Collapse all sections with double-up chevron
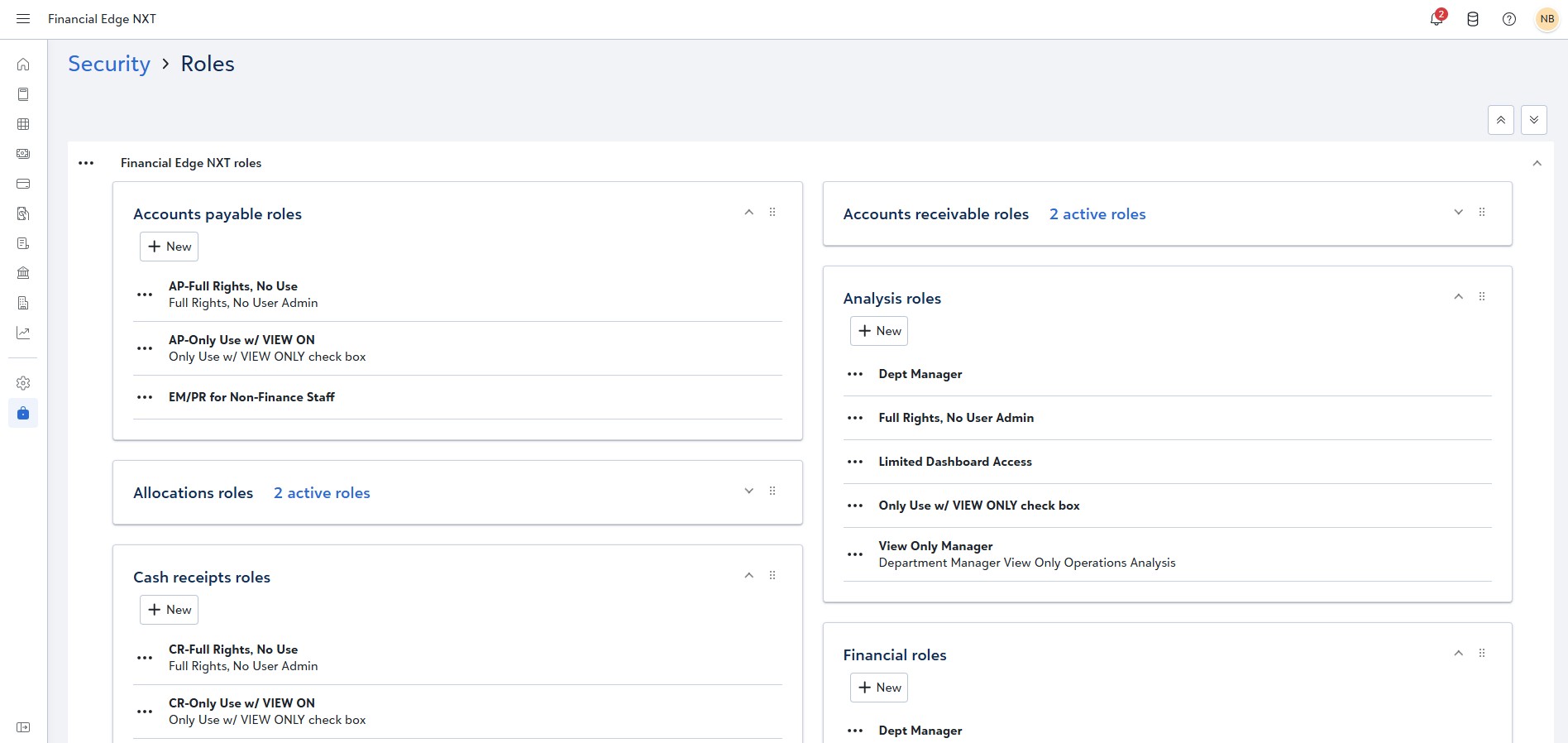This screenshot has width=1568, height=743. pyautogui.click(x=1500, y=120)
